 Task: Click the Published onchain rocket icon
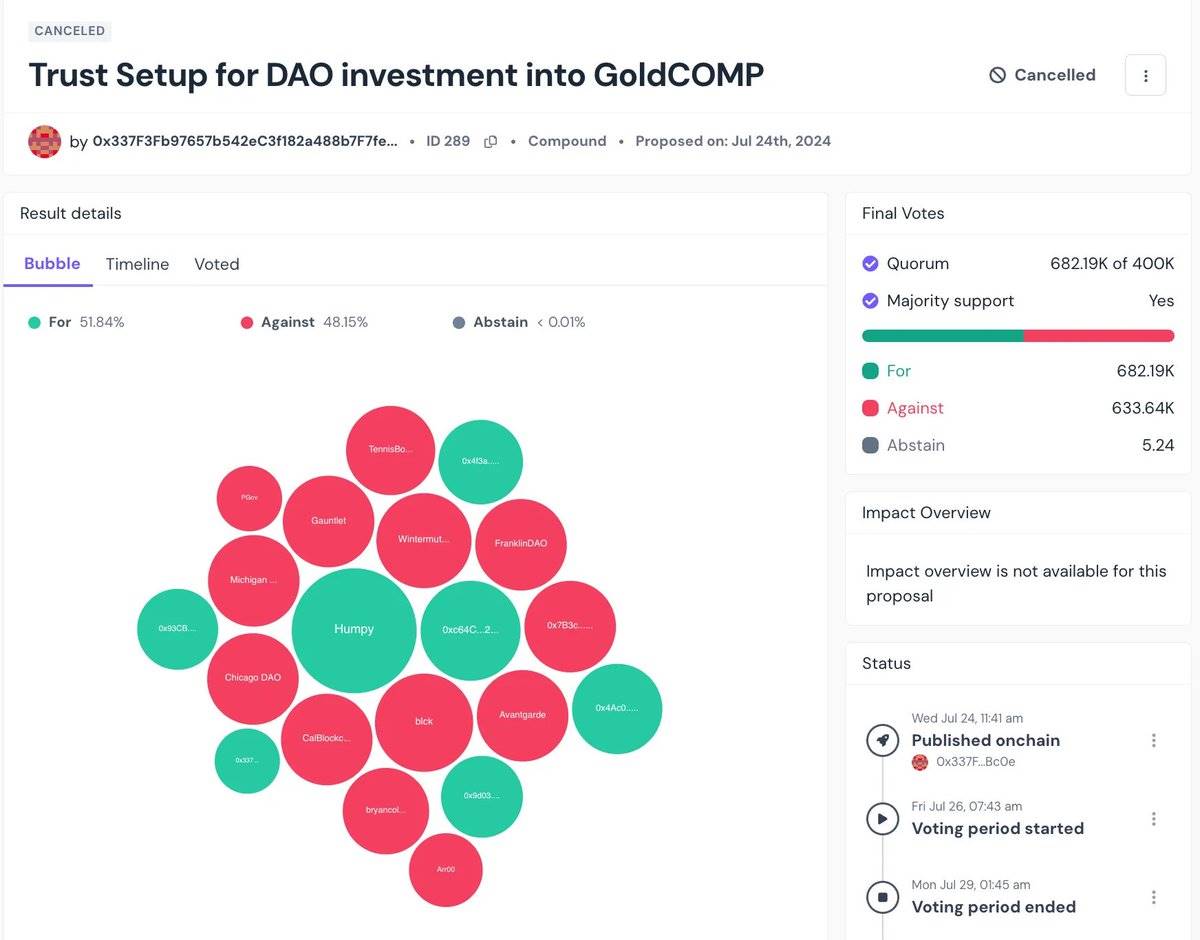point(882,741)
